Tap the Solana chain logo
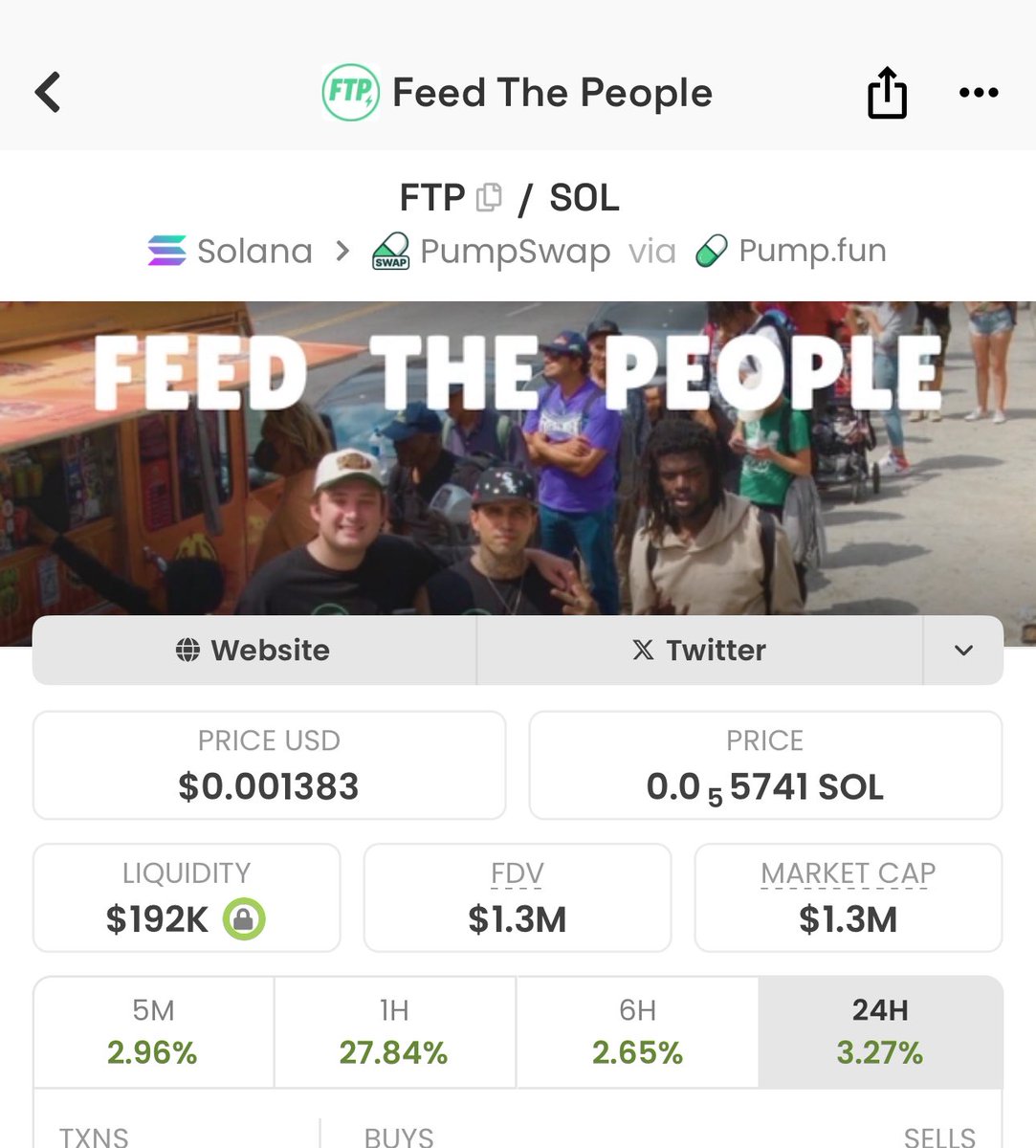 coord(167,251)
